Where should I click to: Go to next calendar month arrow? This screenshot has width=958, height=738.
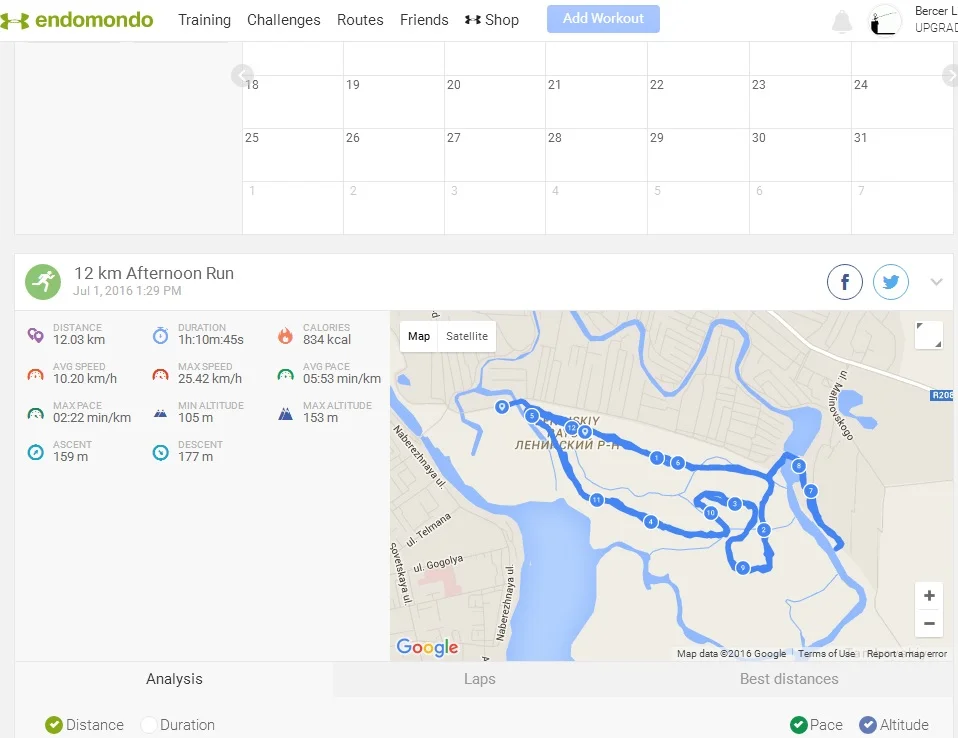(950, 75)
